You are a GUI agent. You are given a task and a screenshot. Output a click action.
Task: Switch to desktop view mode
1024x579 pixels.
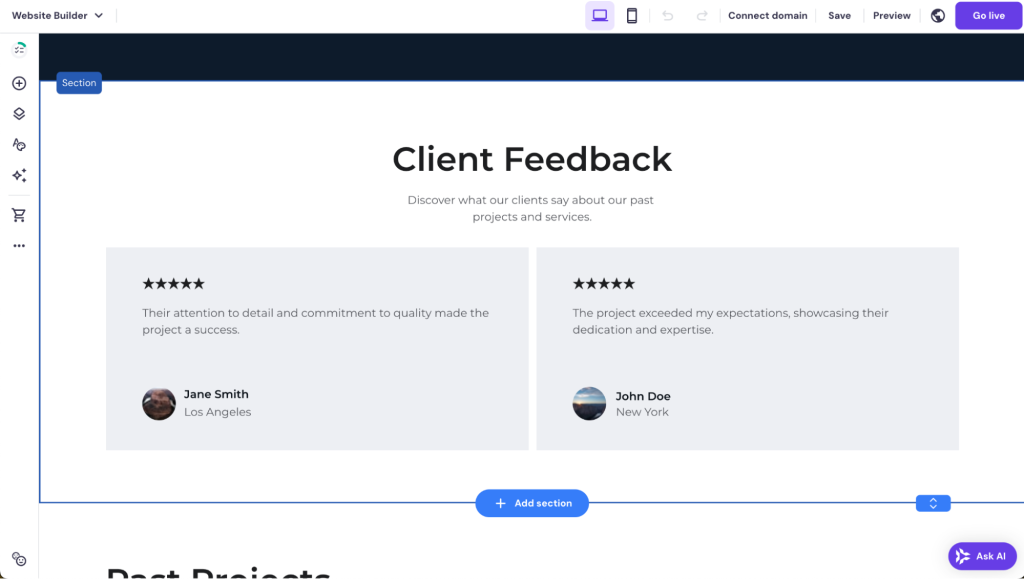pos(600,15)
